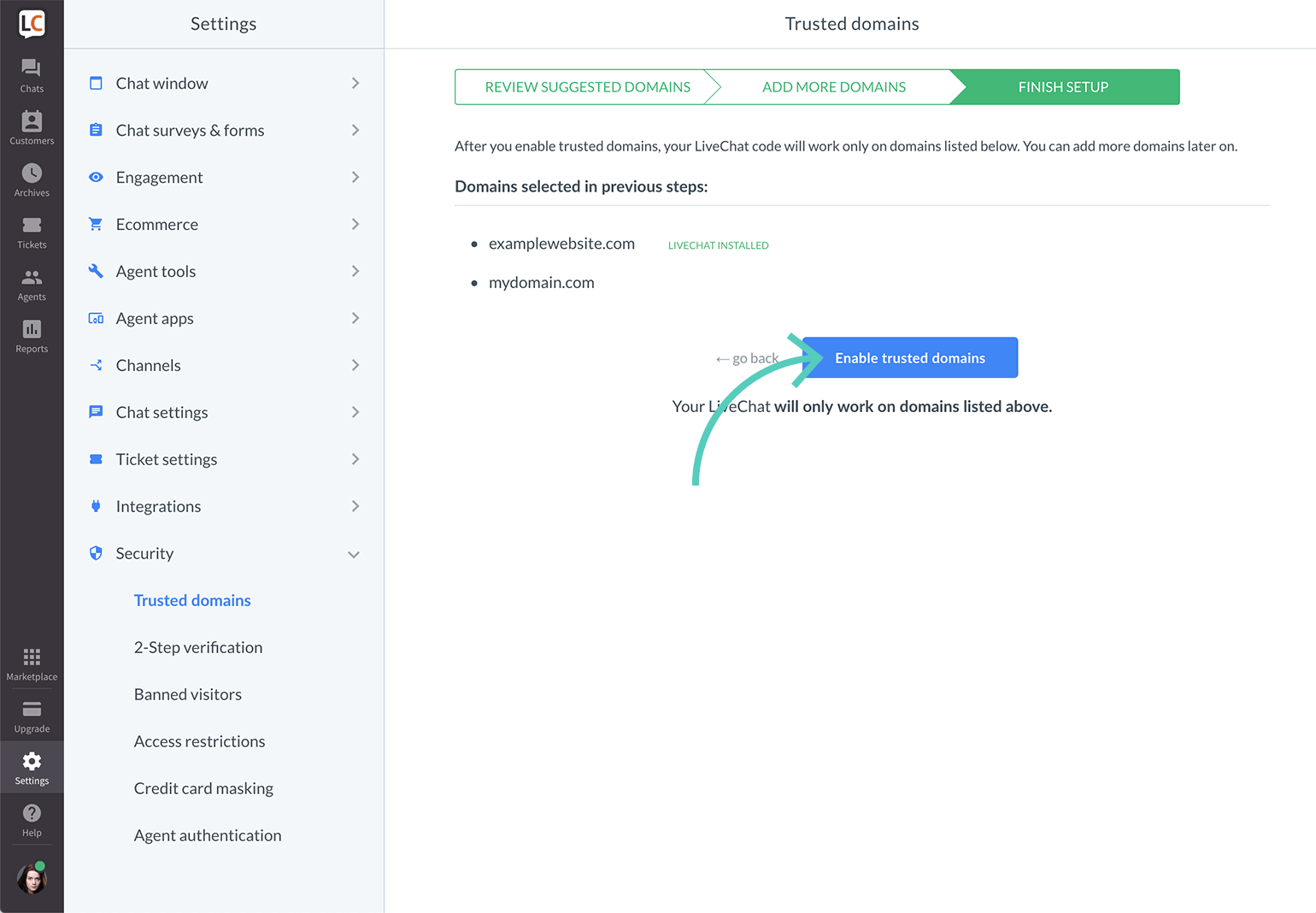Open Archives from the sidebar
This screenshot has height=913, width=1316.
(32, 180)
